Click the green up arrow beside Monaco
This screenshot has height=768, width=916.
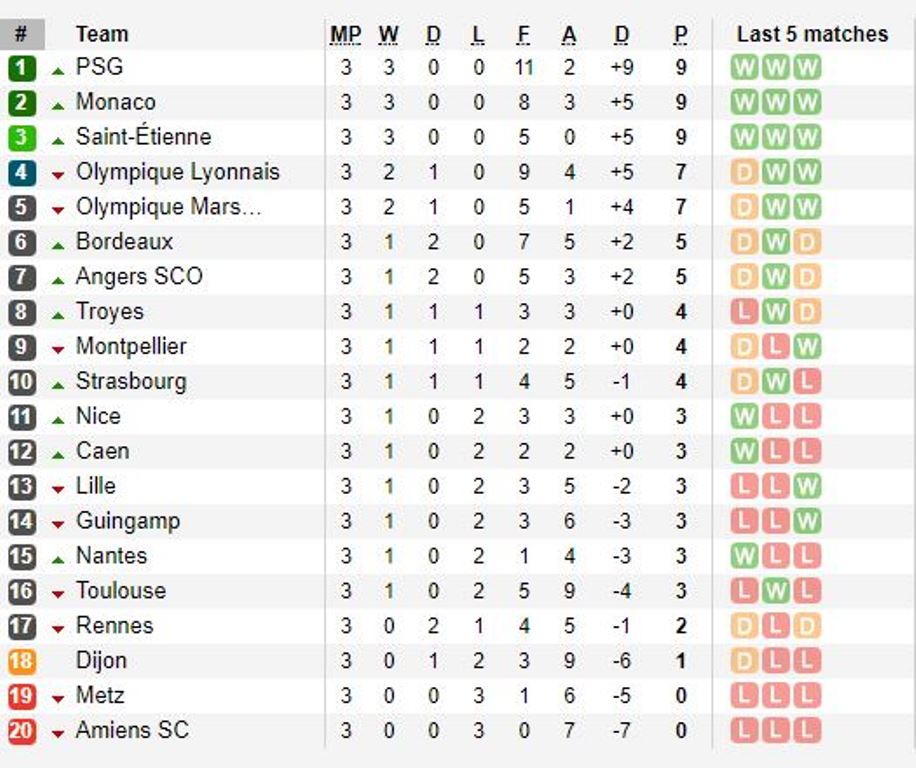coord(57,106)
